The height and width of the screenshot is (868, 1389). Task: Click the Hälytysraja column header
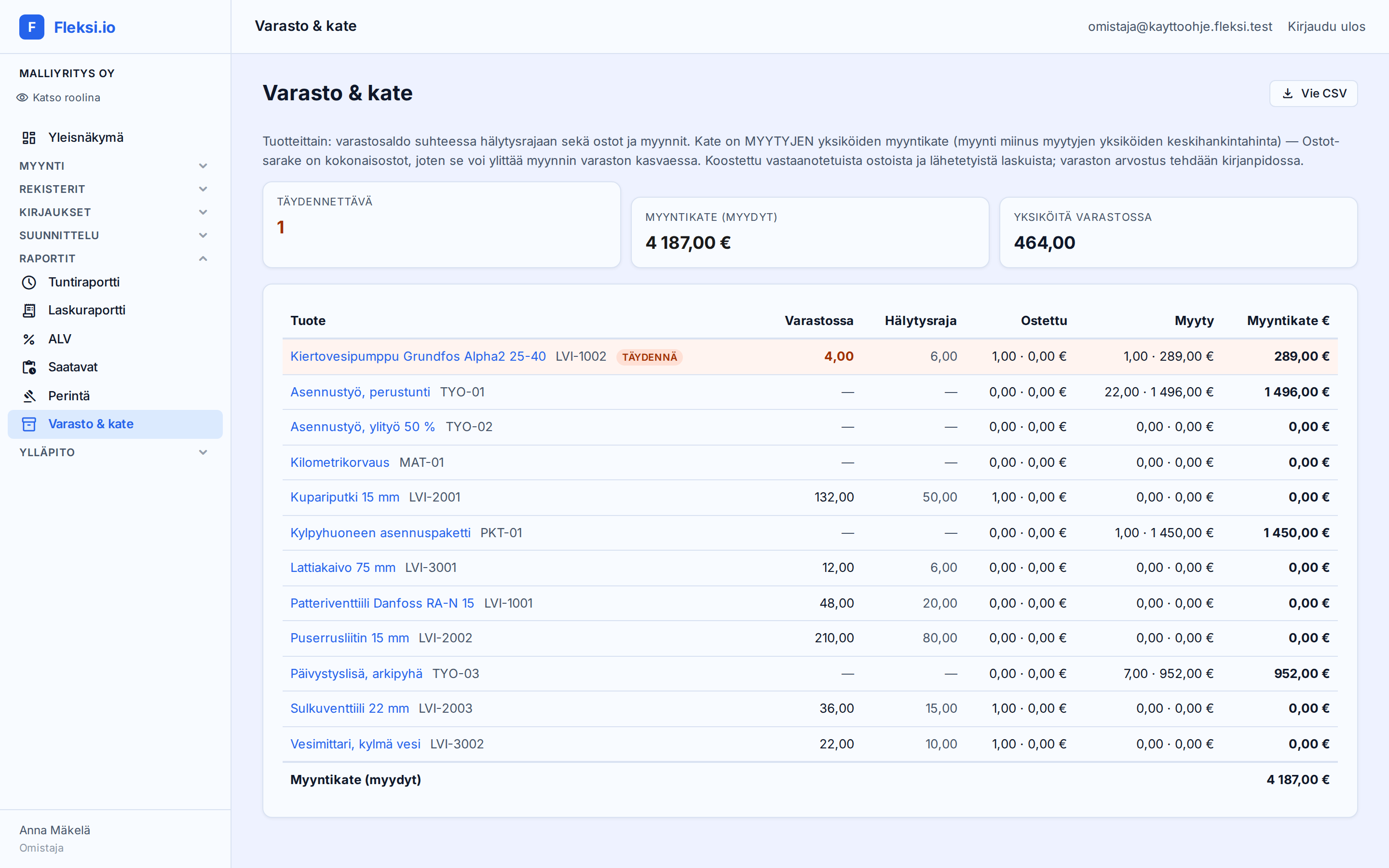point(921,321)
